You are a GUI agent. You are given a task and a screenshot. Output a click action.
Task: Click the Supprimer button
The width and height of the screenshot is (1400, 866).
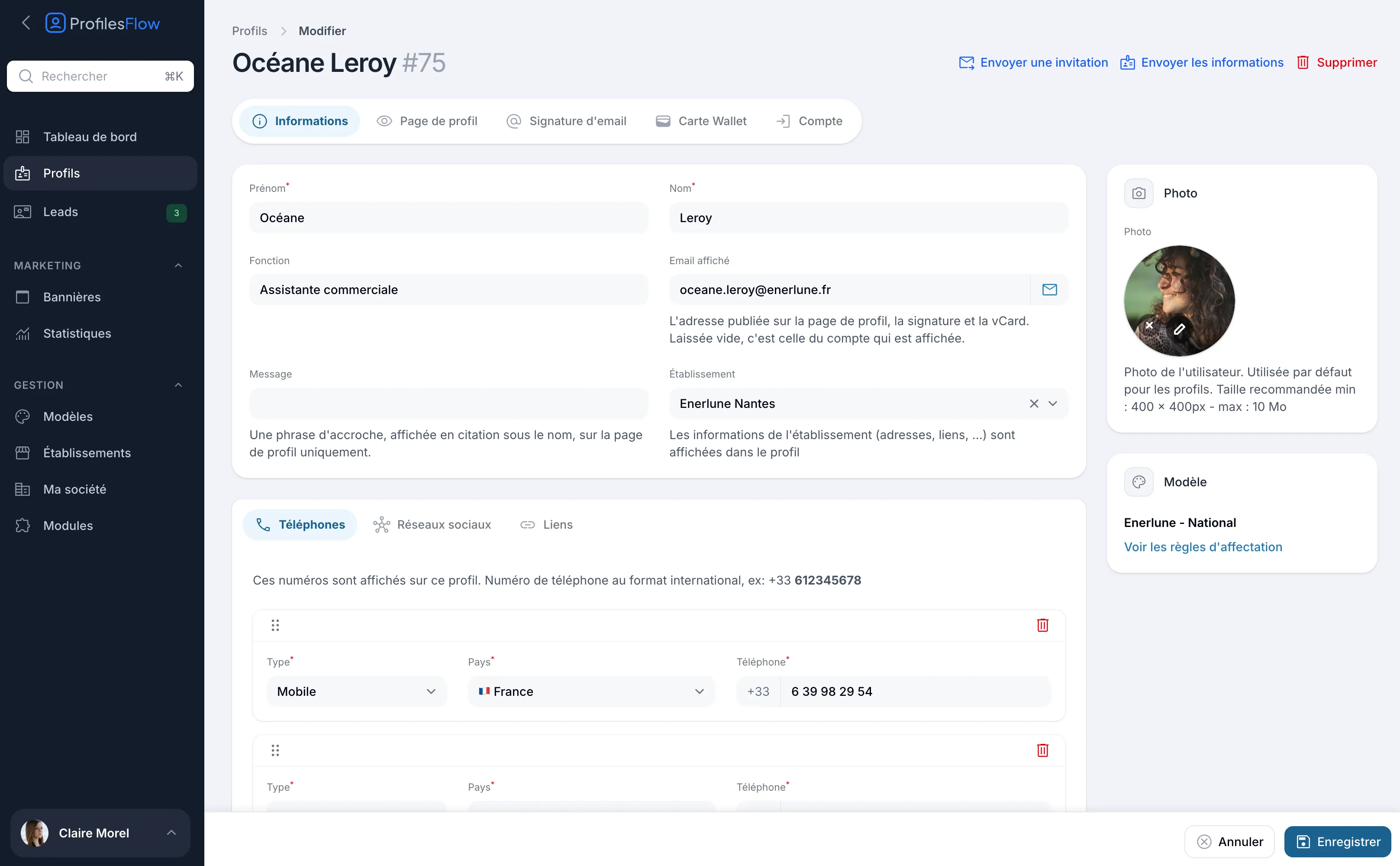[x=1336, y=62]
